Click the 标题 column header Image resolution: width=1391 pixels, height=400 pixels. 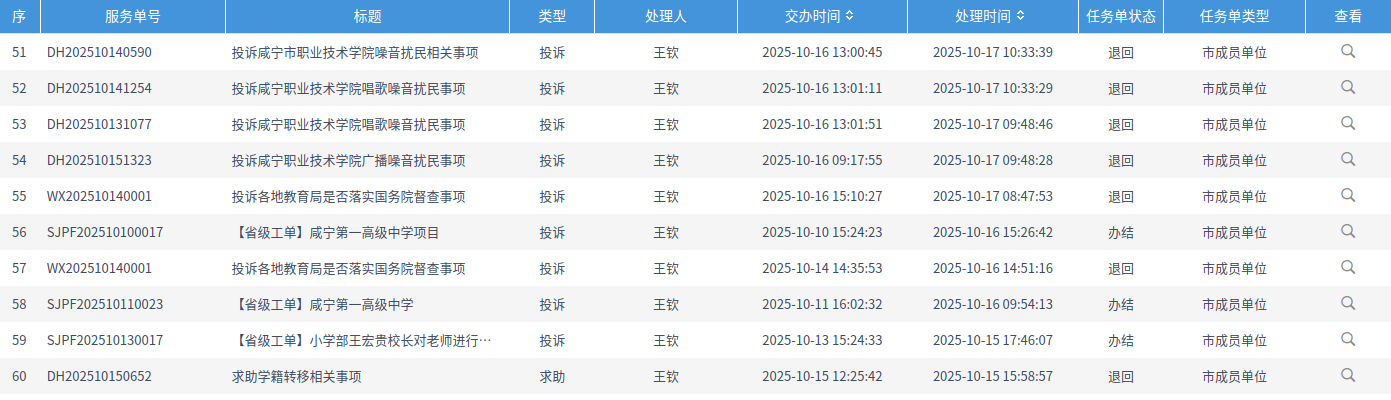pos(367,16)
